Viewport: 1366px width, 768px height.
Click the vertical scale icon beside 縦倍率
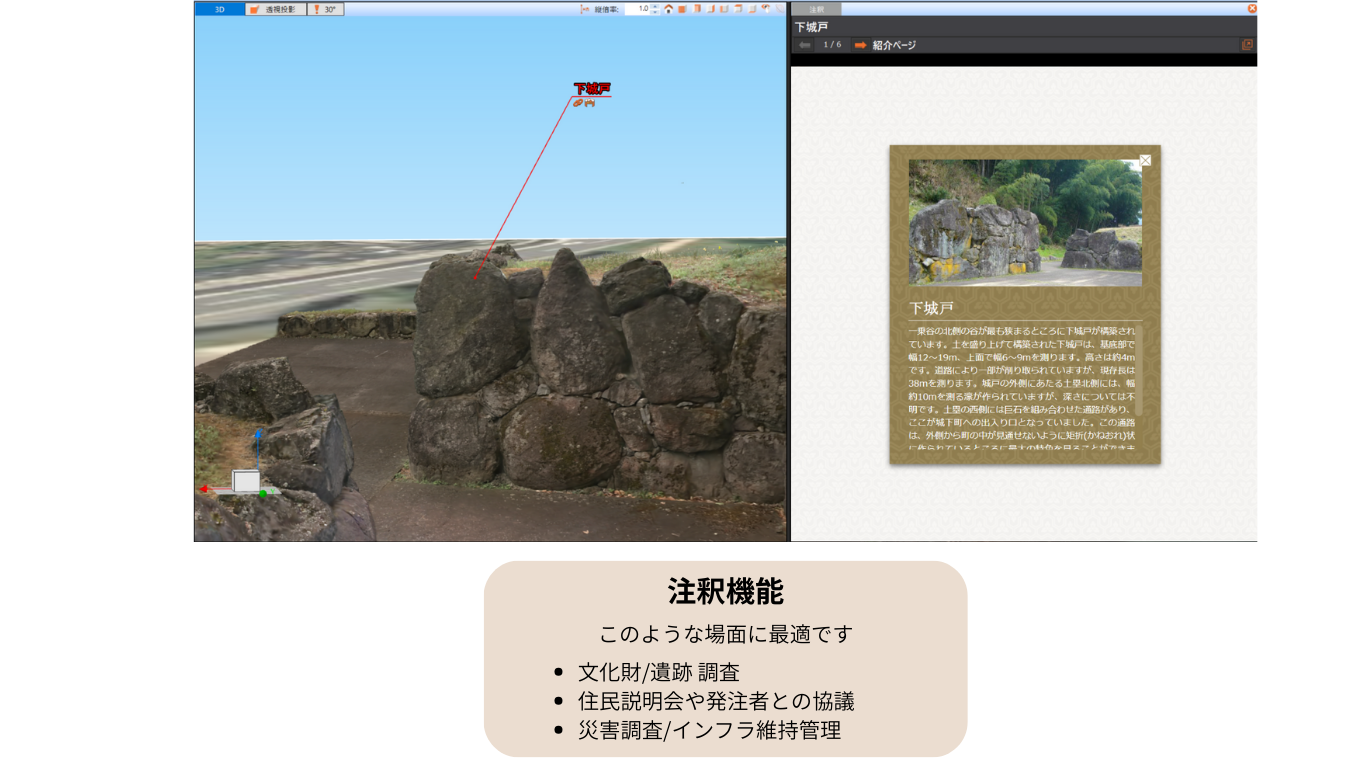(586, 9)
